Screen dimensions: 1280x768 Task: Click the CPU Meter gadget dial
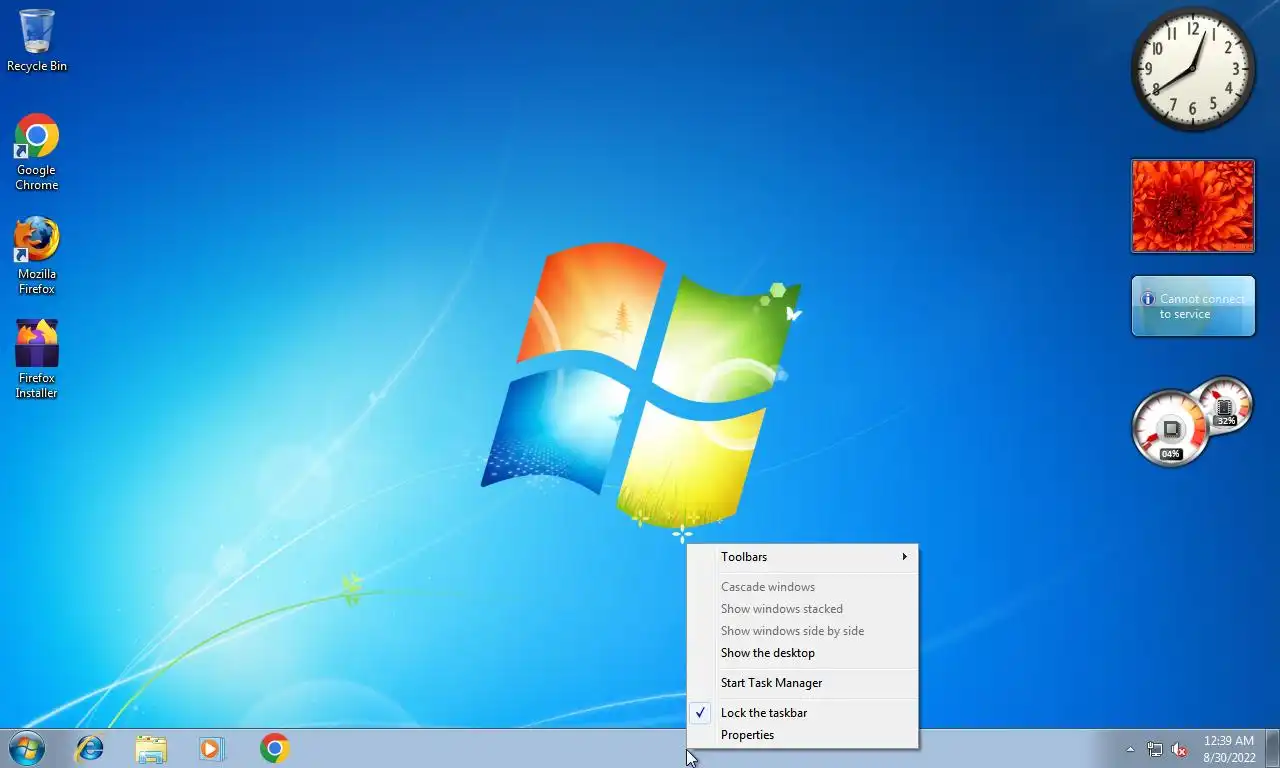[x=1171, y=428]
